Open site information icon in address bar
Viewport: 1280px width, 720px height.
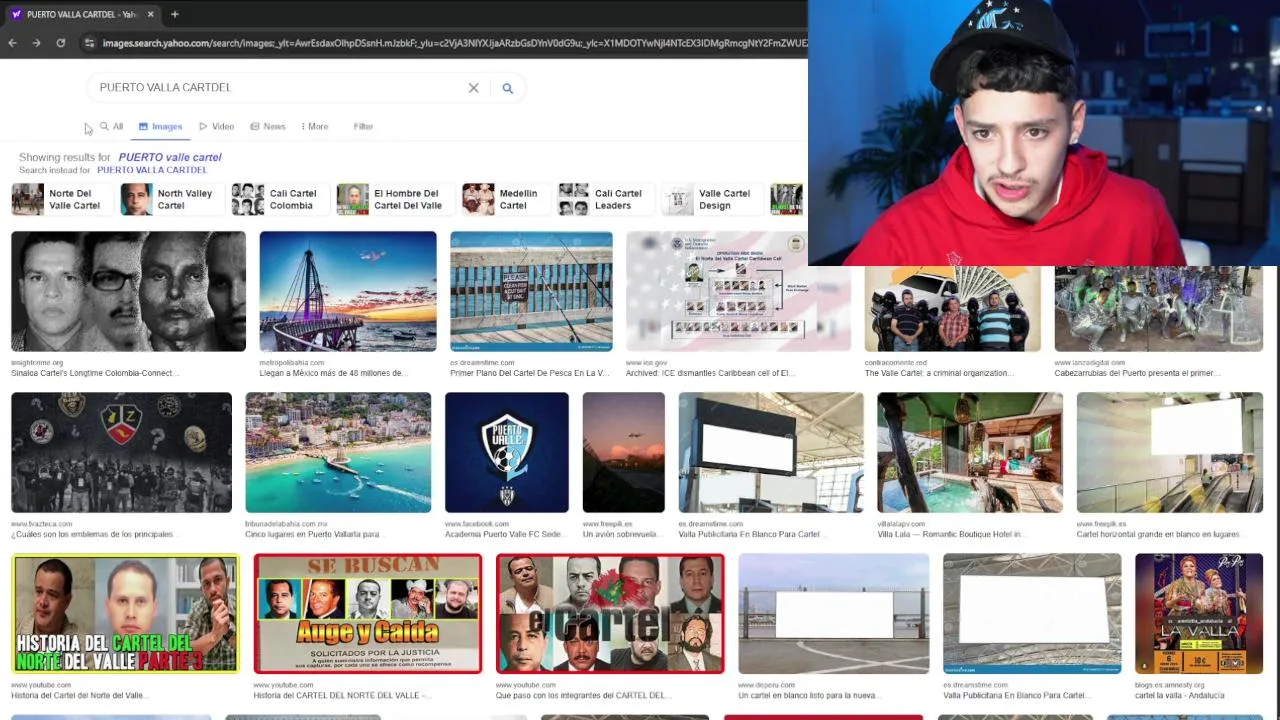tap(89, 43)
